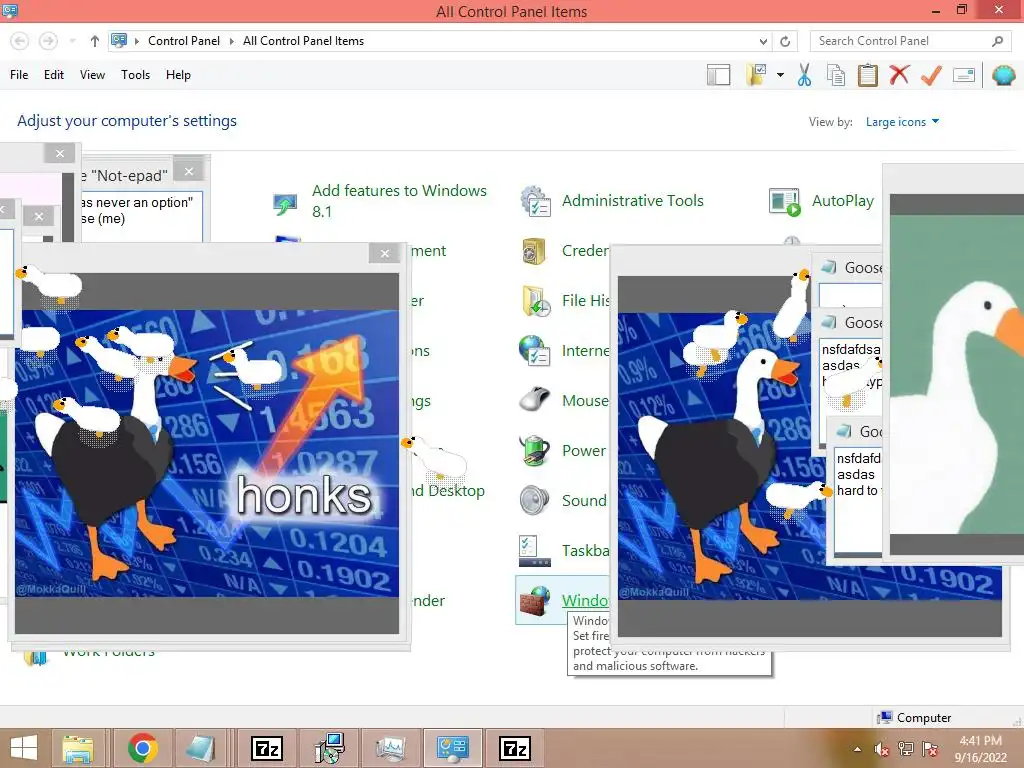This screenshot has width=1024, height=768.
Task: Open the Help menu
Action: [x=178, y=75]
